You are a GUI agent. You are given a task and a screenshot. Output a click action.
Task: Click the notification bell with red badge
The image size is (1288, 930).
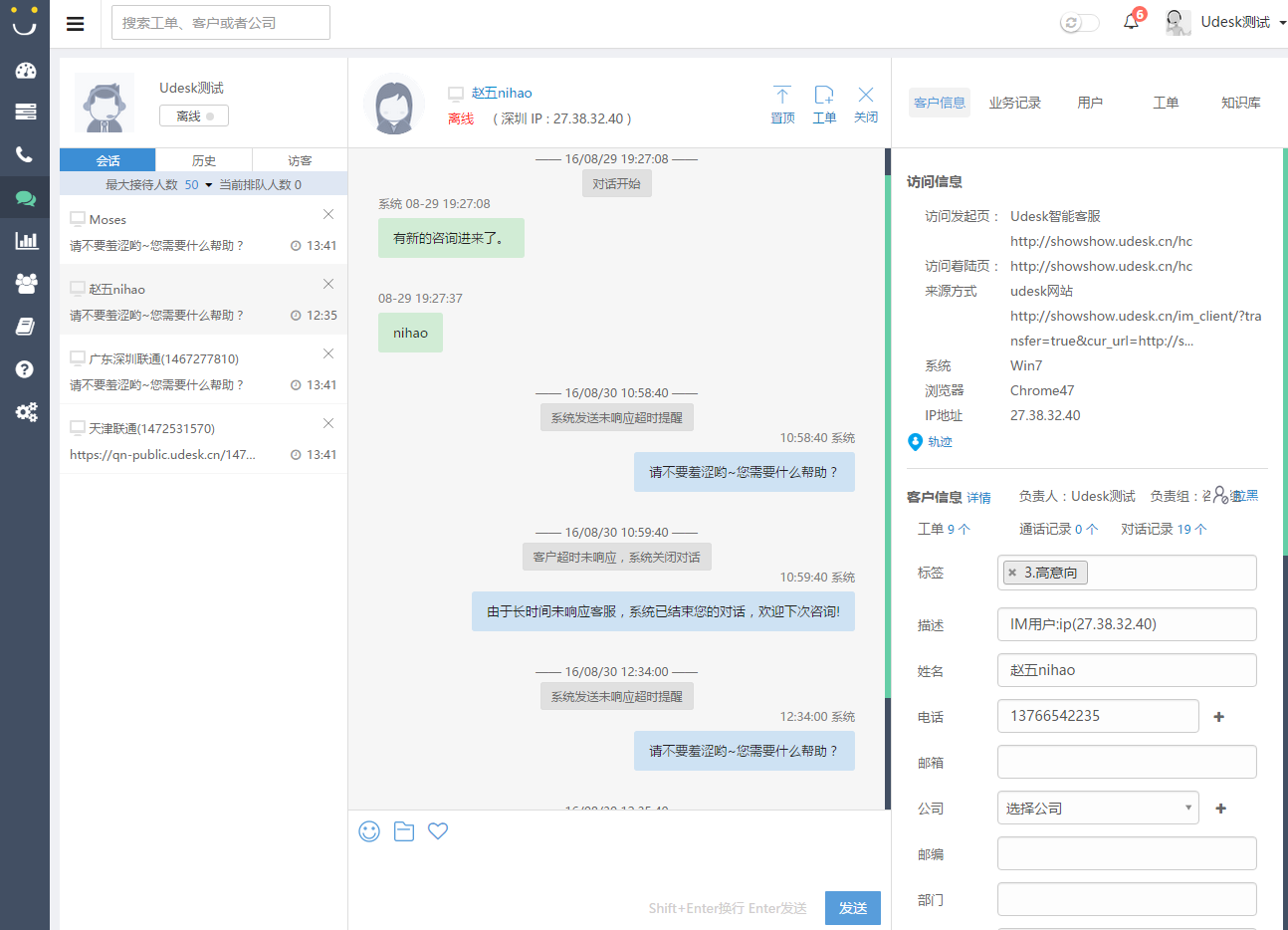[x=1130, y=22]
